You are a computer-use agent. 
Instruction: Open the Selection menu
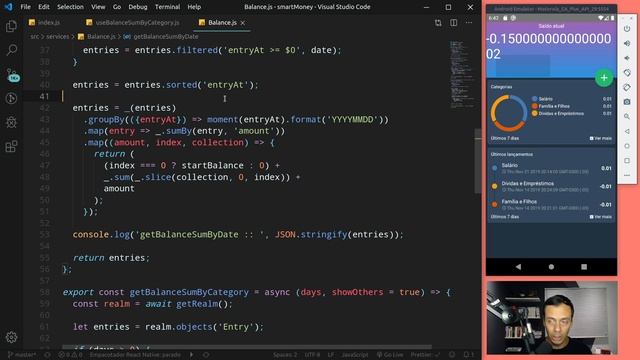[x=70, y=7]
